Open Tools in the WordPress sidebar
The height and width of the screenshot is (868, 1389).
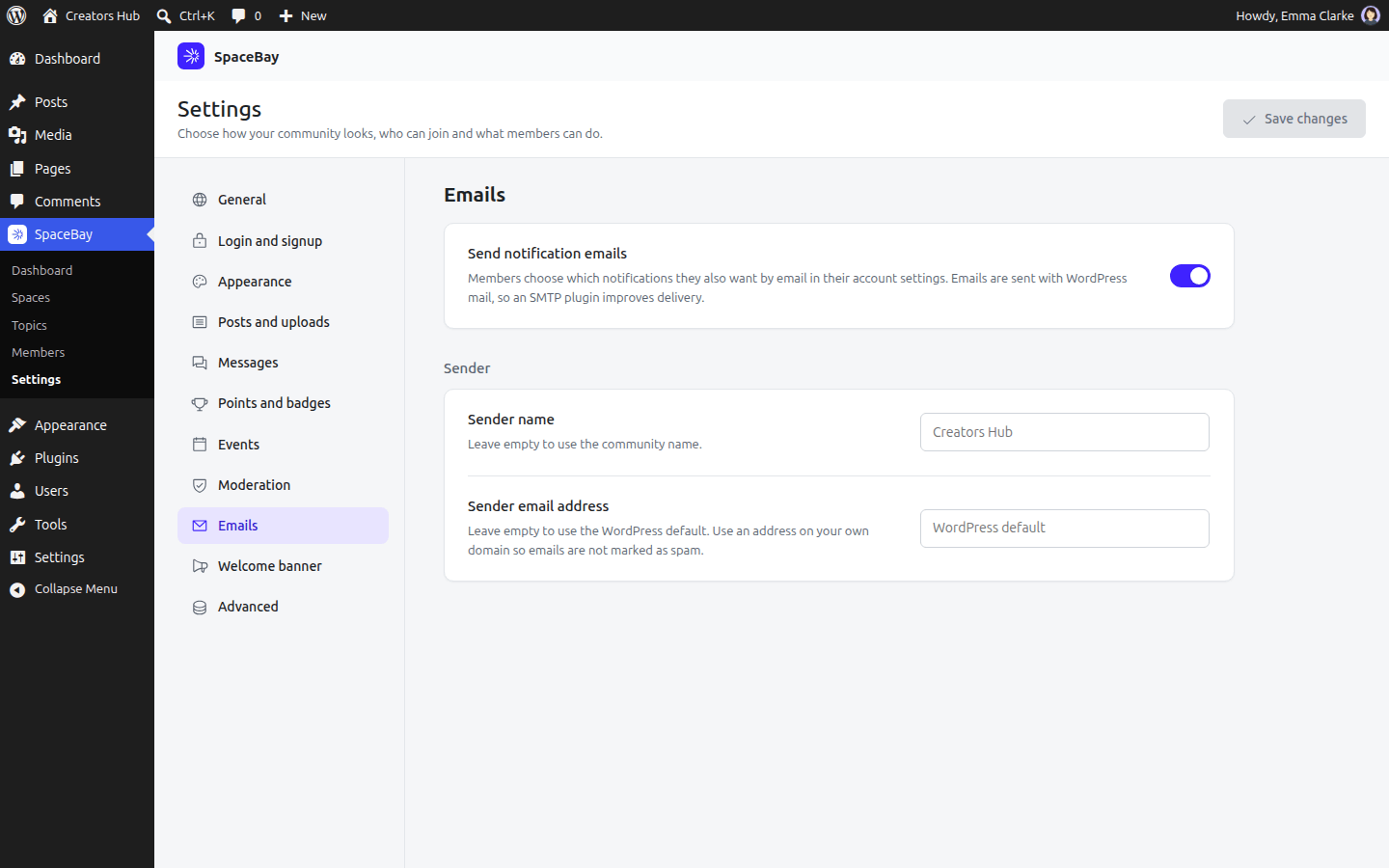[77, 525]
